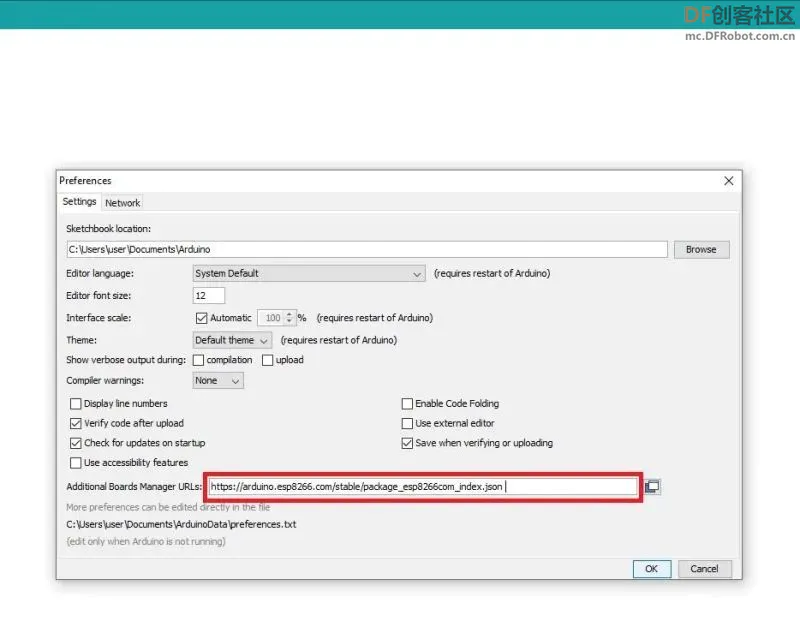Image resolution: width=800 pixels, height=639 pixels.
Task: Confirm preferences with the OK button
Action: click(652, 569)
